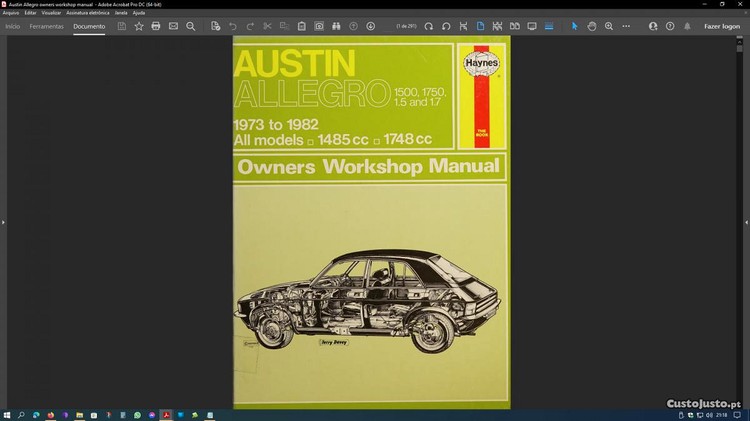Send document via the envelope icon
The height and width of the screenshot is (421, 750).
173,26
